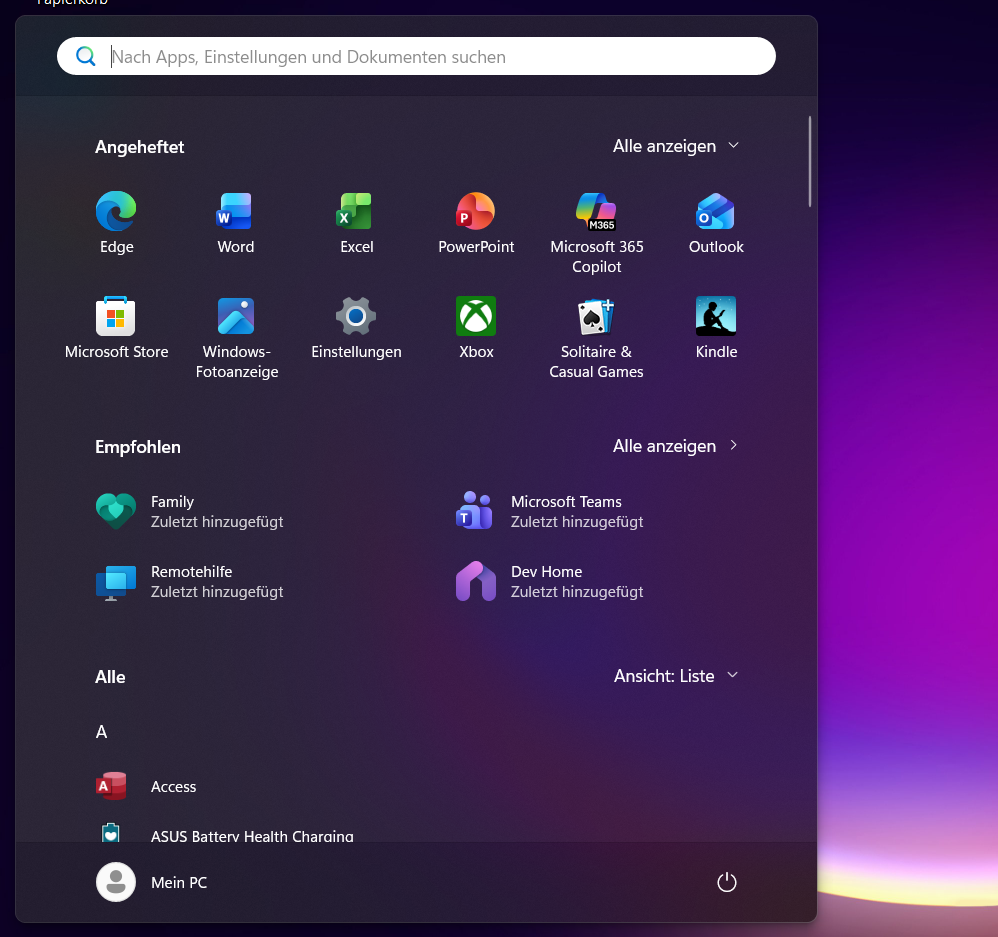The image size is (998, 937).
Task: Launch the Kindle app
Action: 716,328
